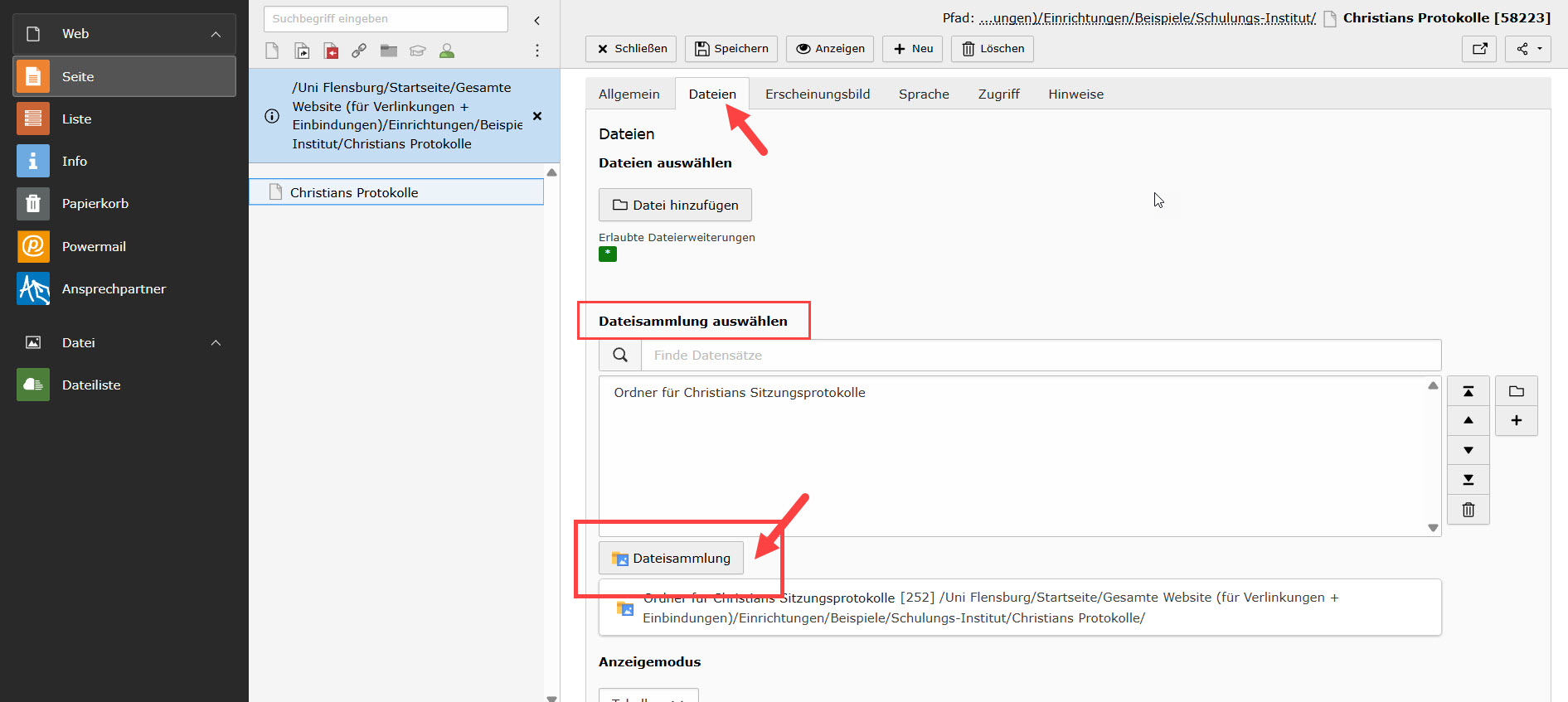
Task: Open the Powermail module
Action: point(94,246)
